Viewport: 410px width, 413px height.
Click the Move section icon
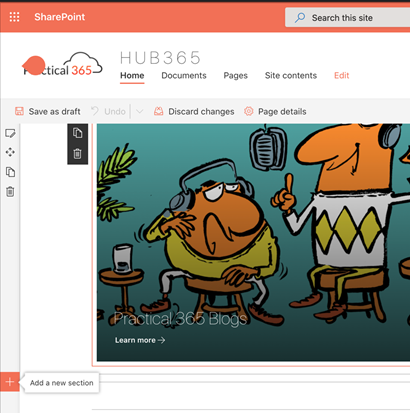click(x=10, y=153)
